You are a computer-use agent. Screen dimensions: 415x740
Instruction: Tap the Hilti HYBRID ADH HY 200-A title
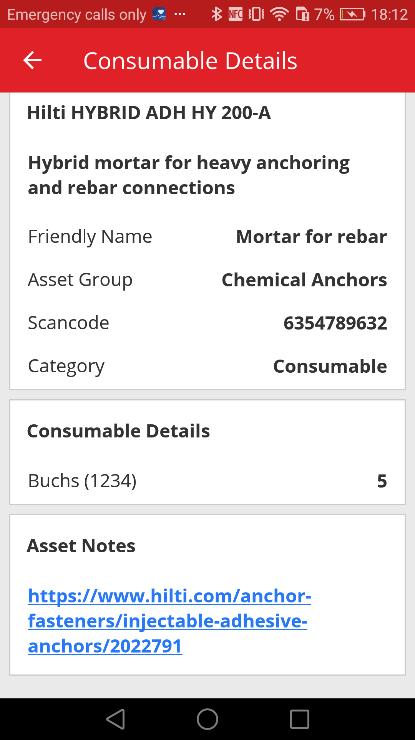click(x=149, y=113)
